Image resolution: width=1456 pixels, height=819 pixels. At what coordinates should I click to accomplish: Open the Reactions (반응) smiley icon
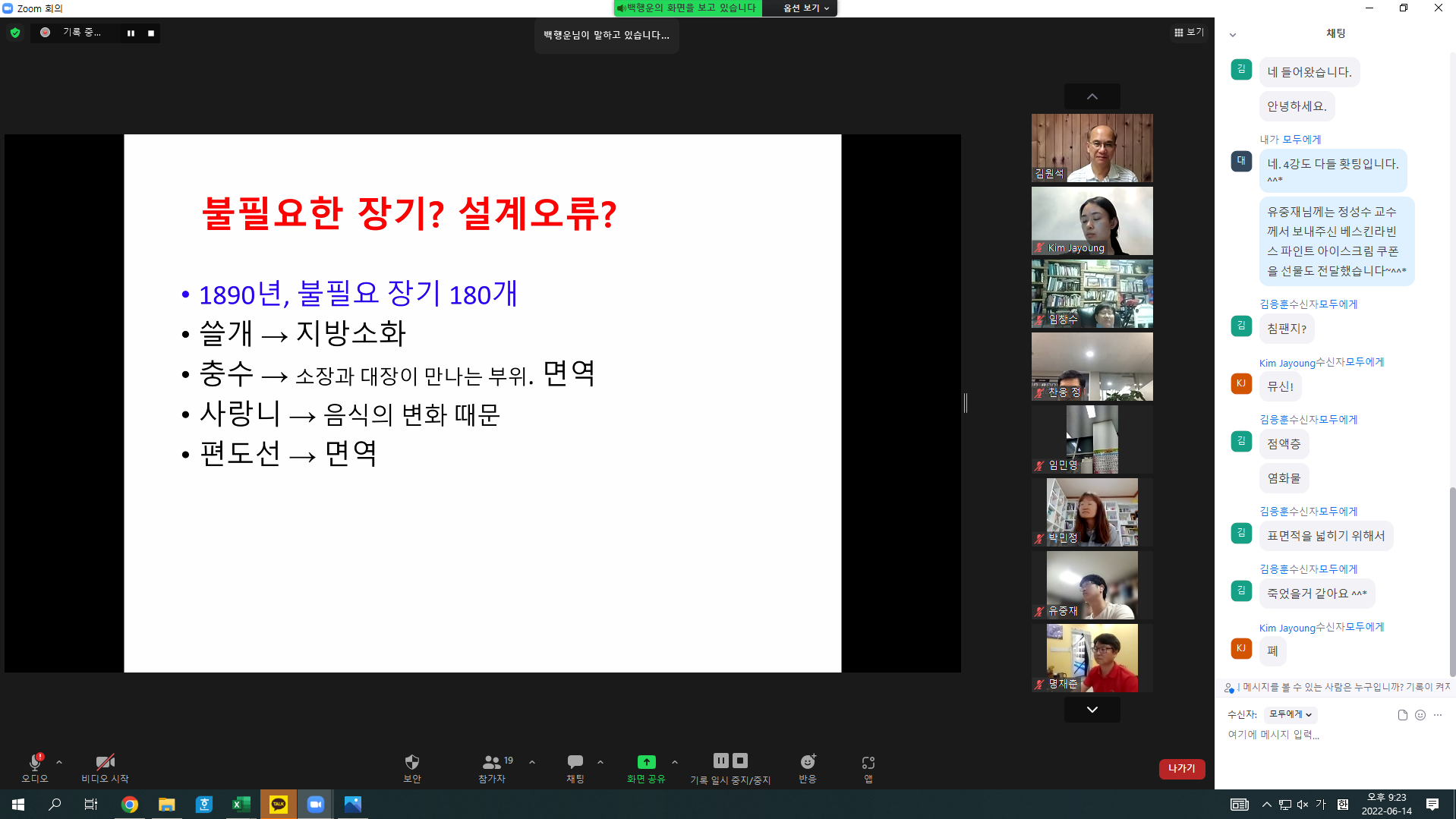click(x=807, y=762)
